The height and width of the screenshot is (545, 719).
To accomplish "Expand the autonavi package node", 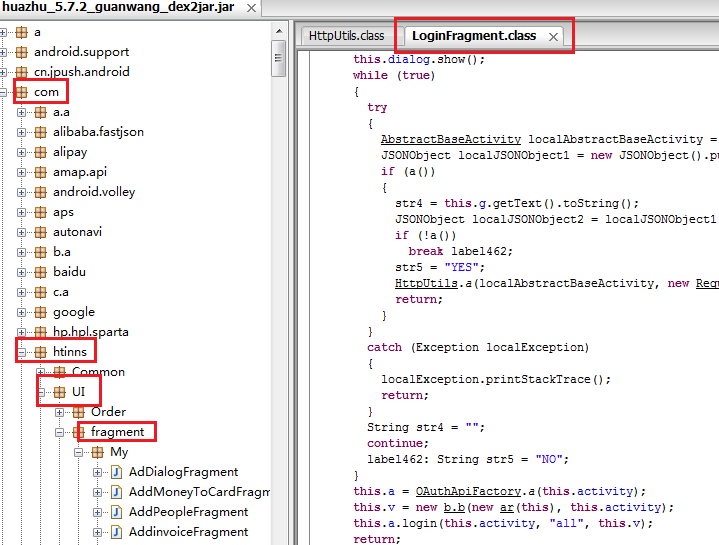I will (21, 232).
